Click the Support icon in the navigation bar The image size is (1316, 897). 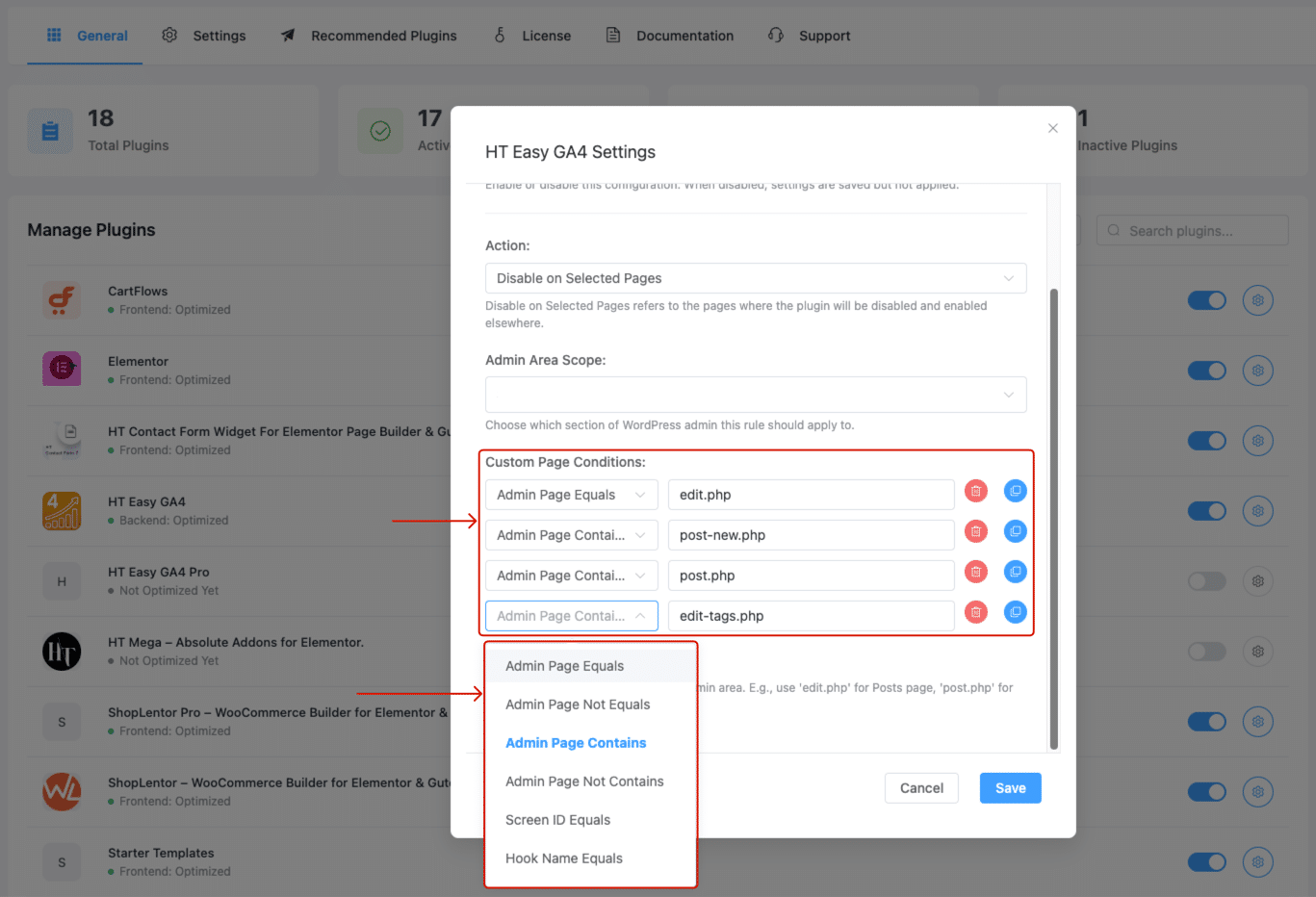click(775, 35)
